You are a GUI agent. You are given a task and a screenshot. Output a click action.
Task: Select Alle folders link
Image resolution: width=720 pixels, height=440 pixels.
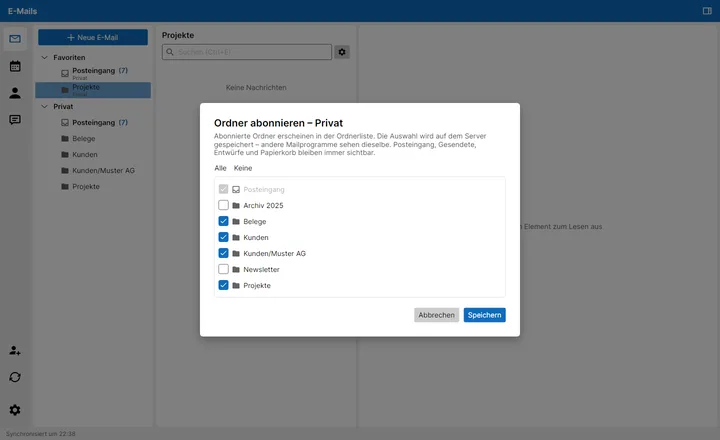[220, 168]
